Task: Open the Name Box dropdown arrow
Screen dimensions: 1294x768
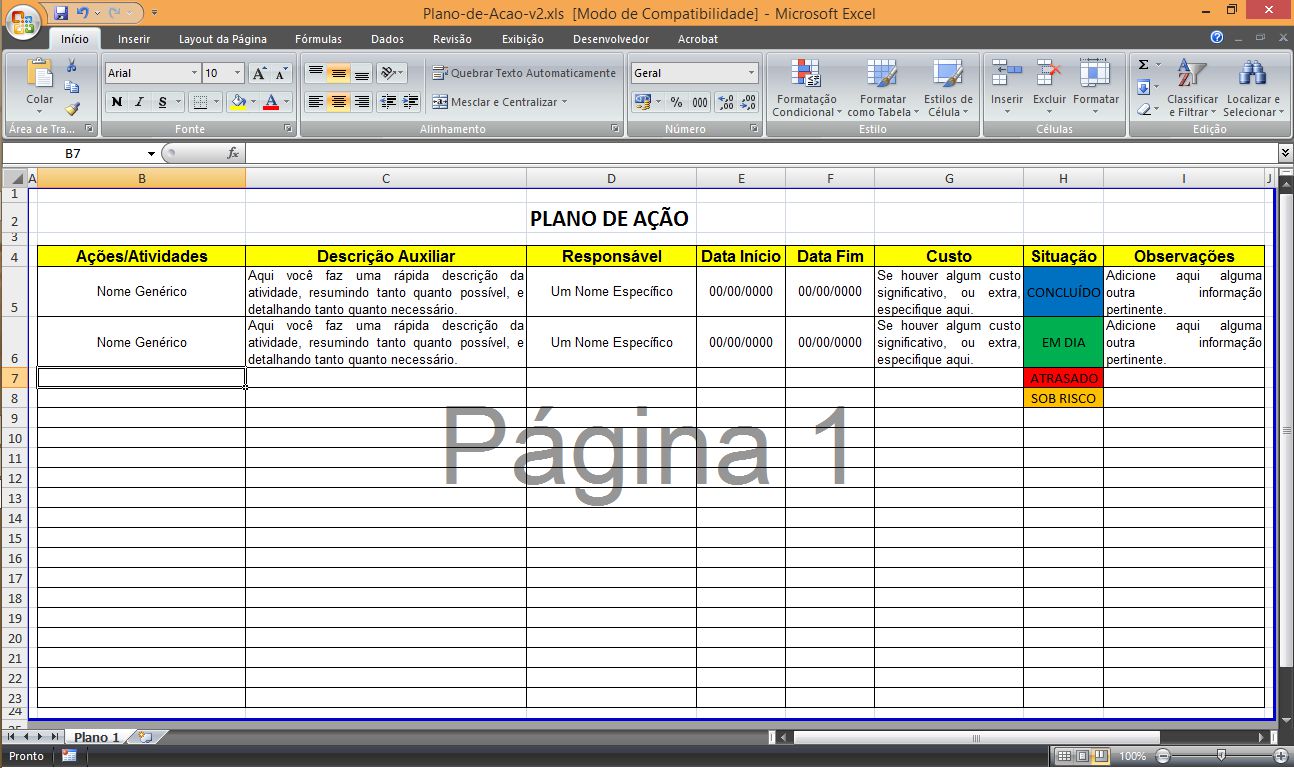Action: tap(151, 153)
